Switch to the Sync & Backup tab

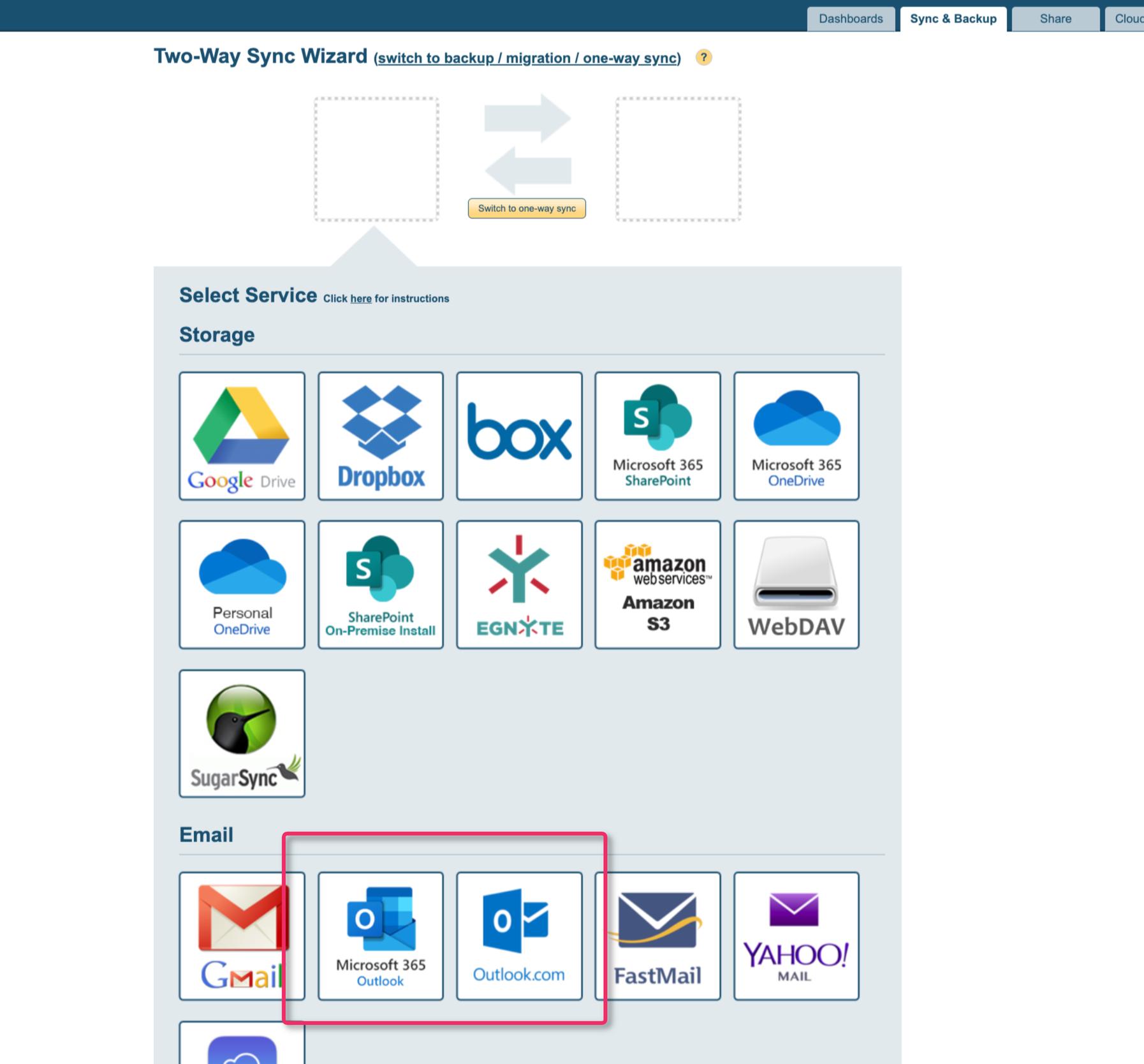(x=953, y=18)
